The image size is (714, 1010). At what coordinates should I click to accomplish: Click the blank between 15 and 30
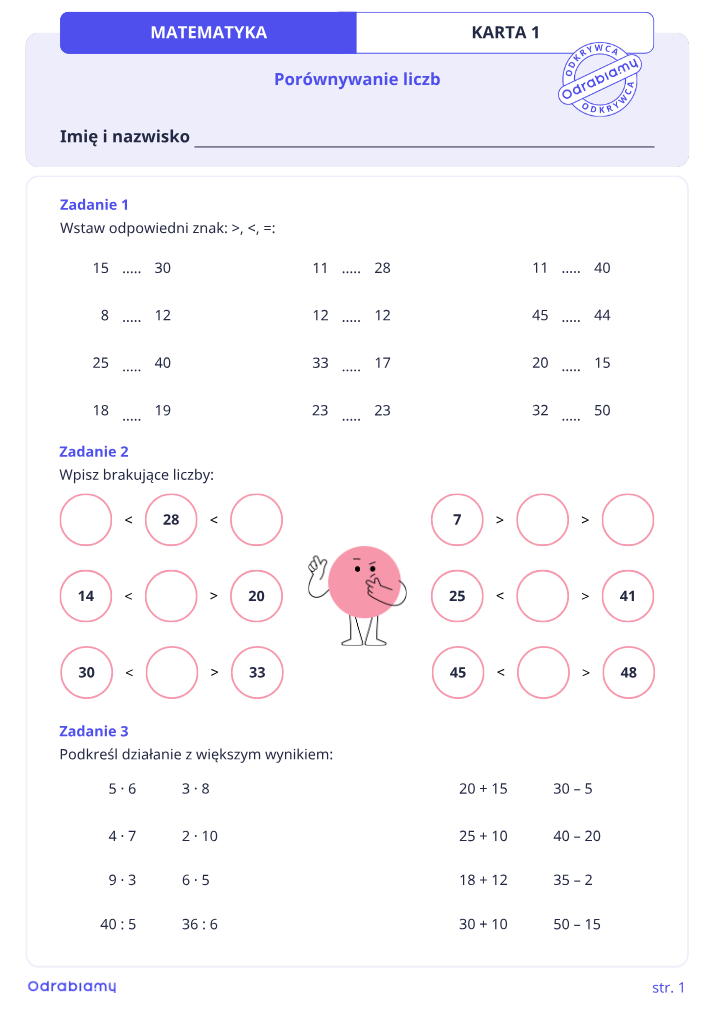tap(131, 272)
